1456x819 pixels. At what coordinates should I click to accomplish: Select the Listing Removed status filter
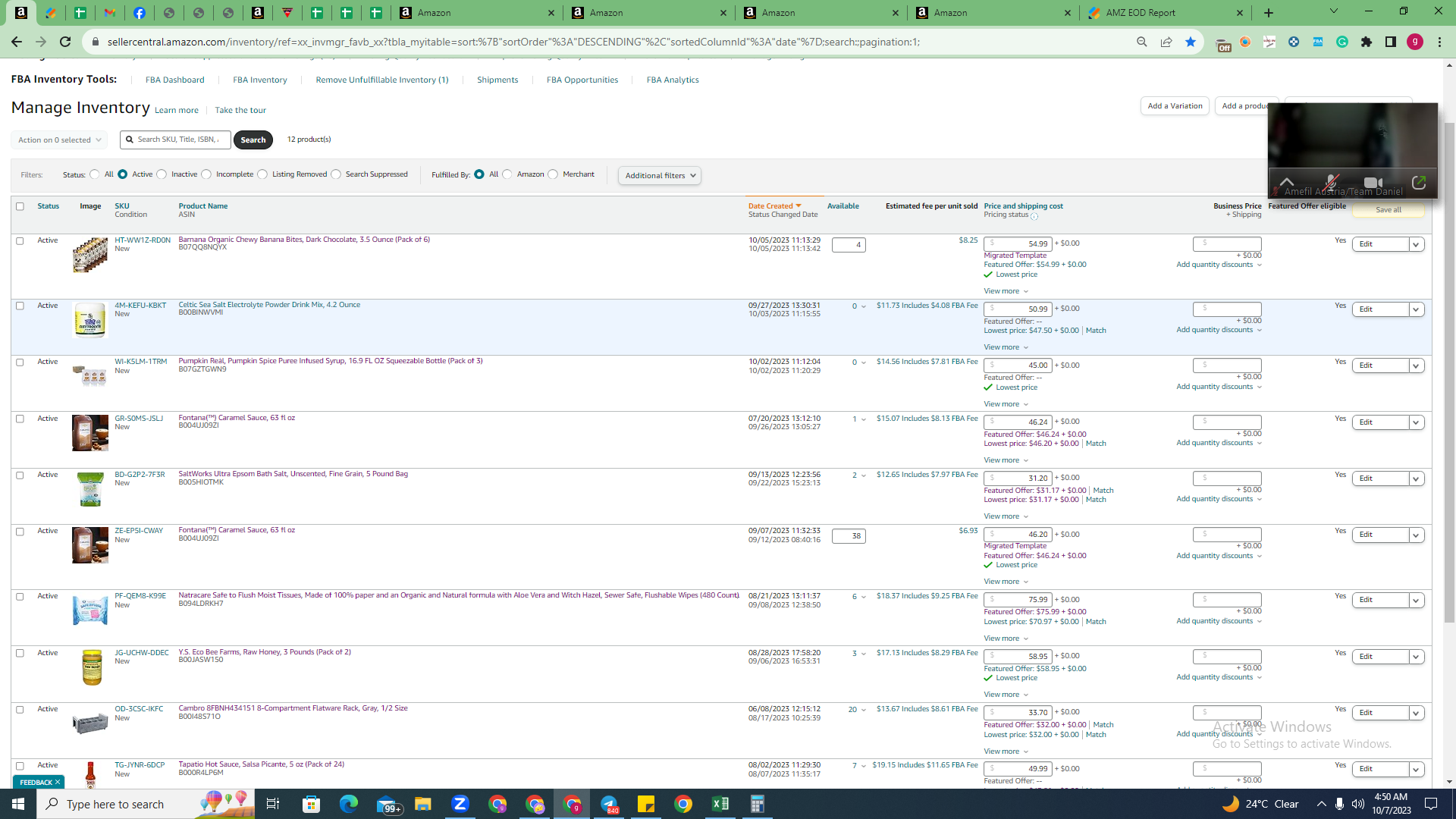262,174
